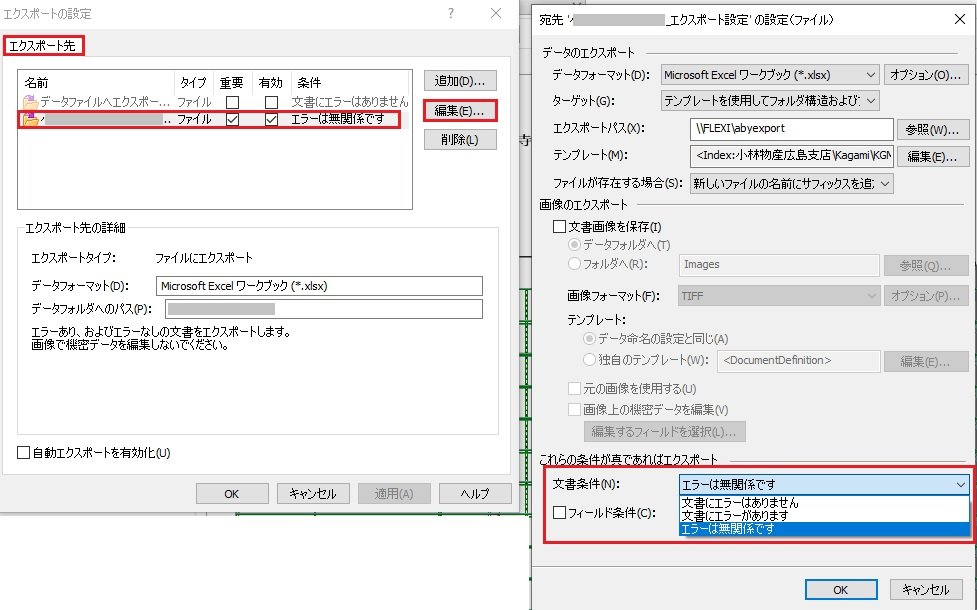Uncheck 重要 checkbox in the selected export row

tap(232, 119)
